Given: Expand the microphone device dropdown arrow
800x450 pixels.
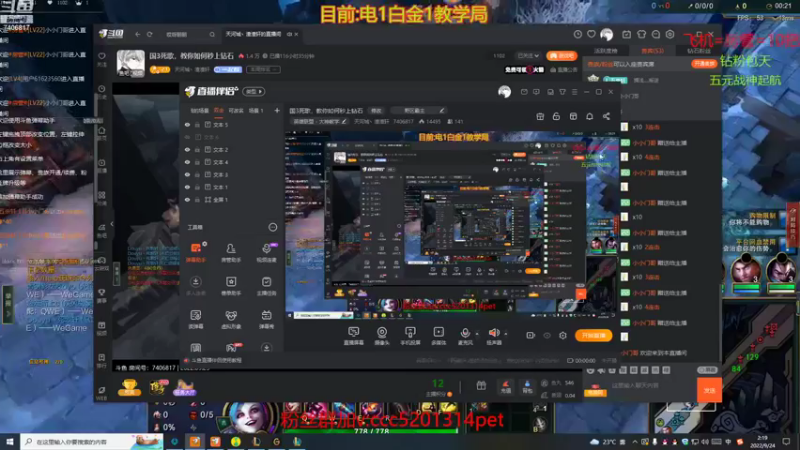Looking at the screenshot, I should pyautogui.click(x=477, y=334).
